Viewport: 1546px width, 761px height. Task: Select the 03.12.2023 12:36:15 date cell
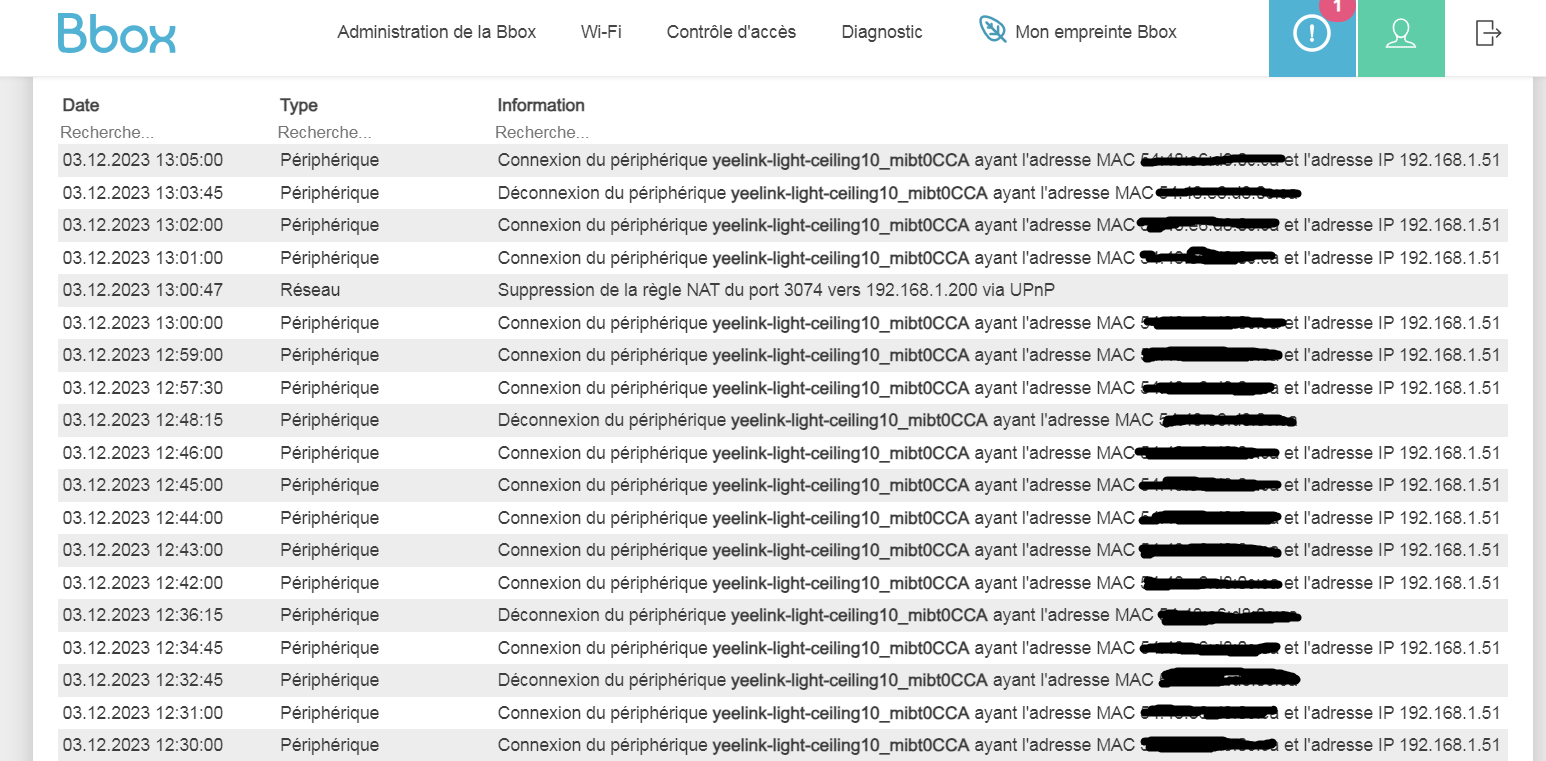143,615
